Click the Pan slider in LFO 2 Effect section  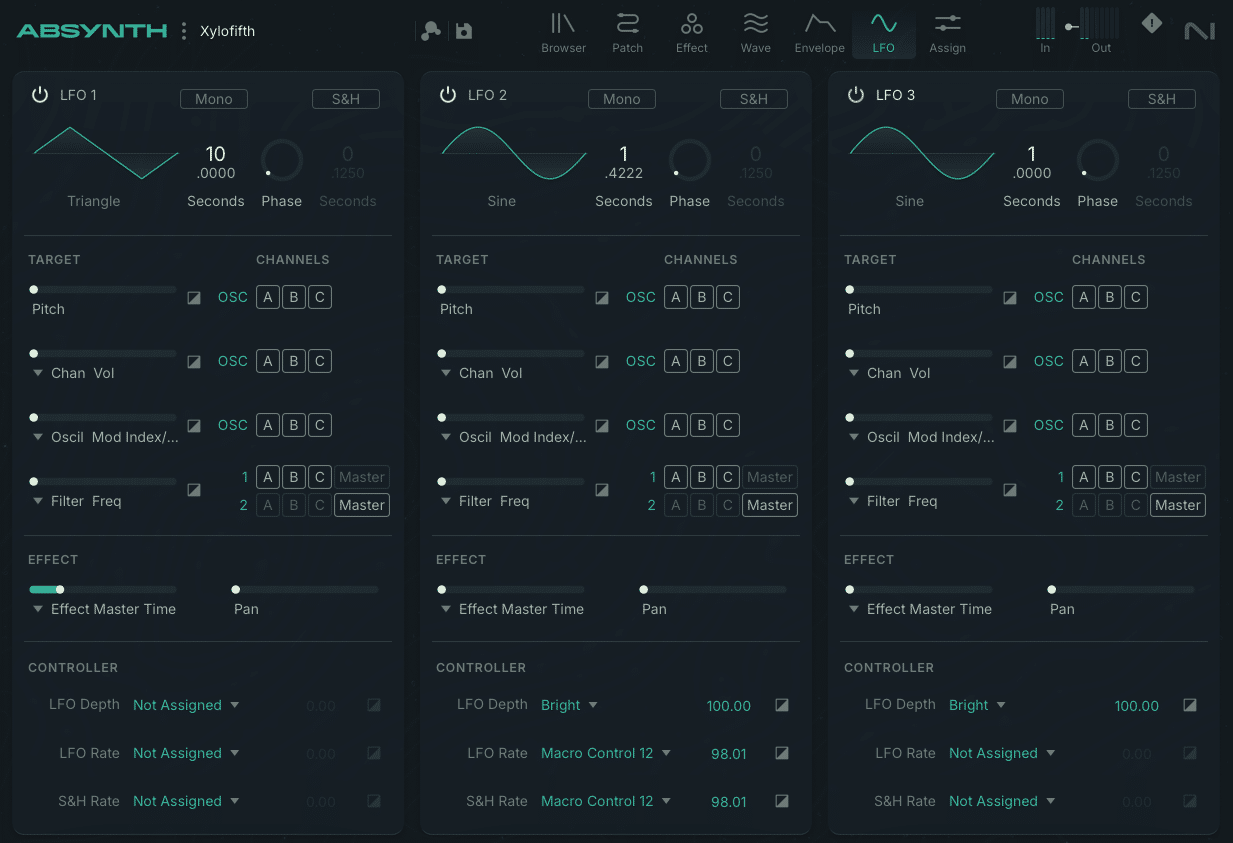tap(712, 589)
